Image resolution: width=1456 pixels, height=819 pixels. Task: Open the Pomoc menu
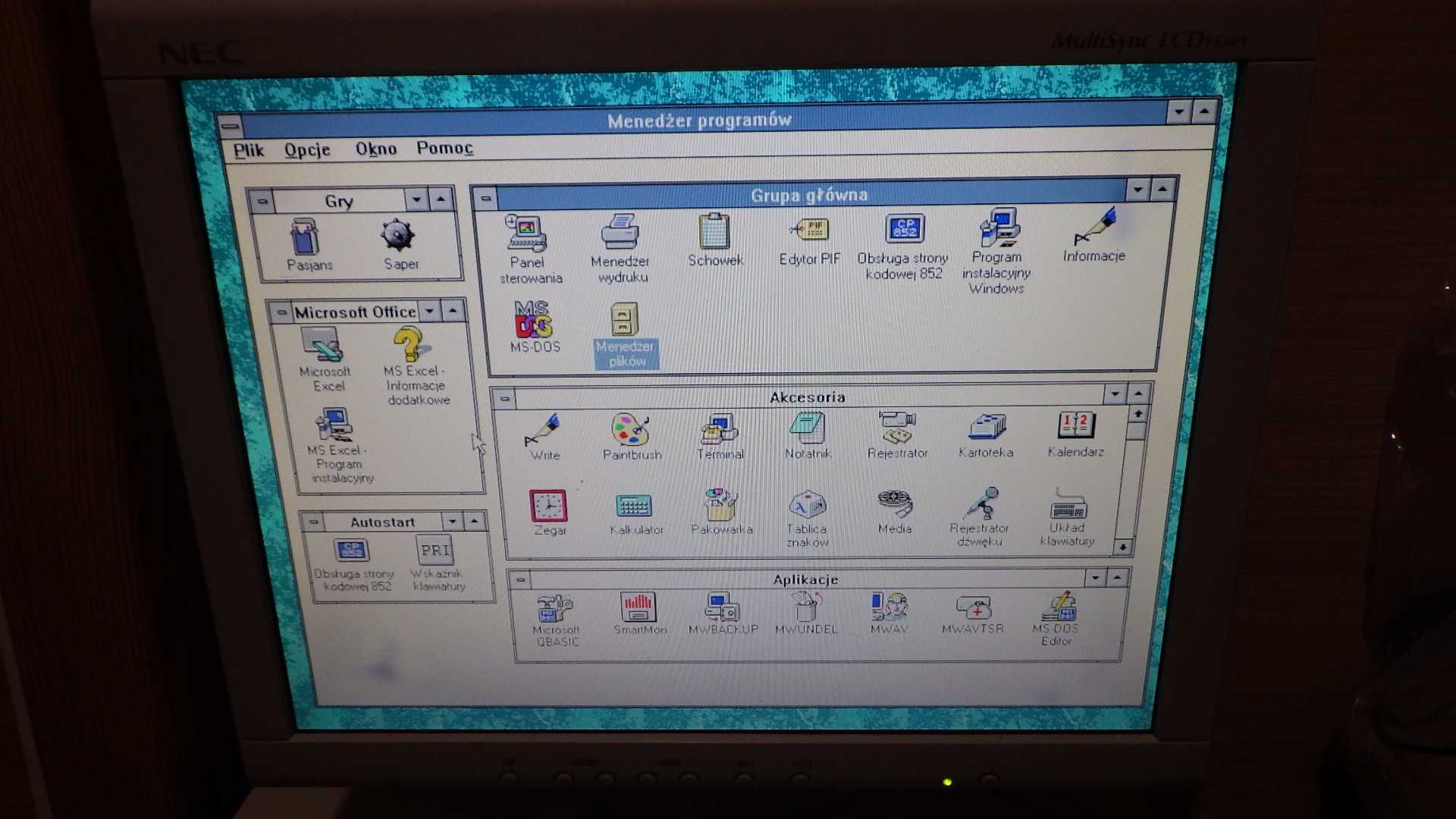click(444, 148)
